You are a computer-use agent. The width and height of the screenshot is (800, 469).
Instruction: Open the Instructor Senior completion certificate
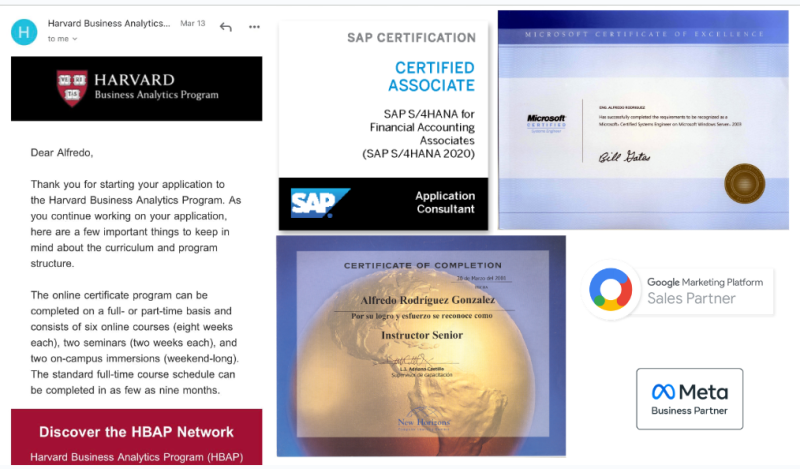coord(421,345)
